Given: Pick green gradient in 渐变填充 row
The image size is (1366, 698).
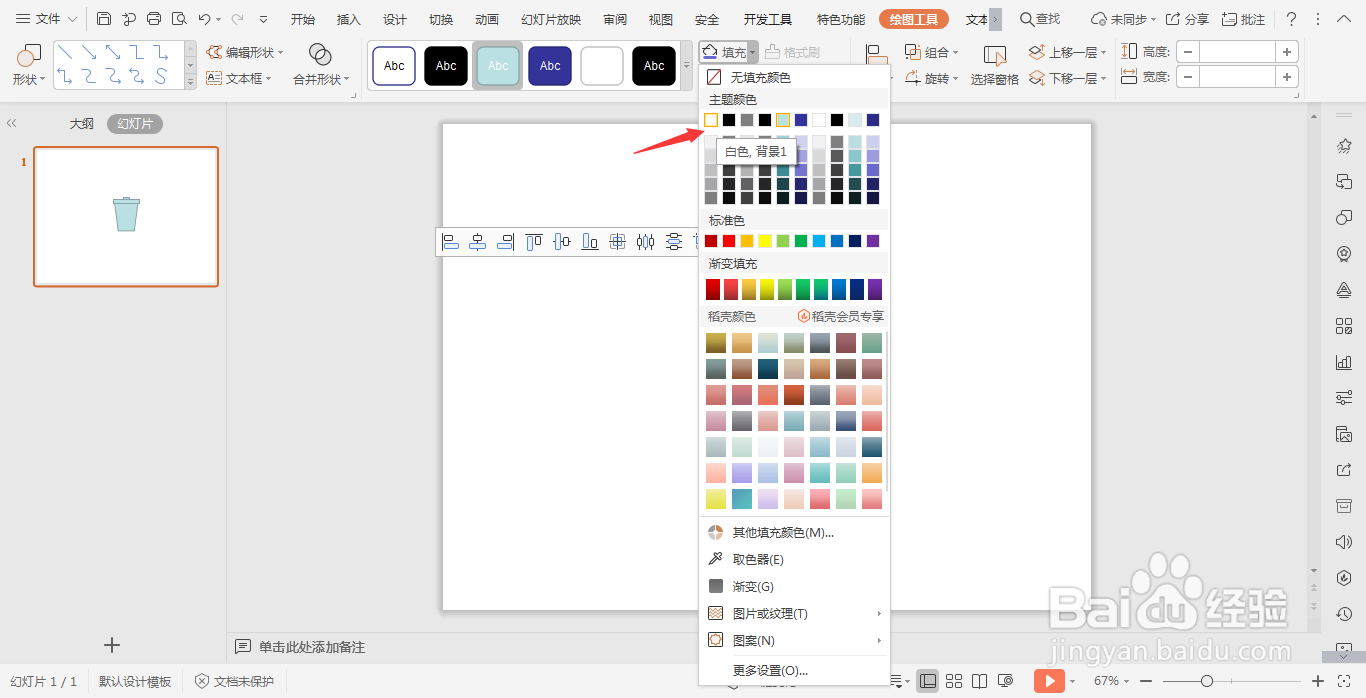Looking at the screenshot, I should [x=803, y=289].
